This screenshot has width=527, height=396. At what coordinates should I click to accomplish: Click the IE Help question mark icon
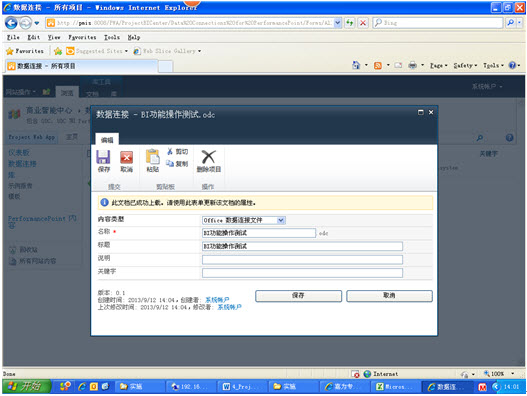pyautogui.click(x=512, y=66)
